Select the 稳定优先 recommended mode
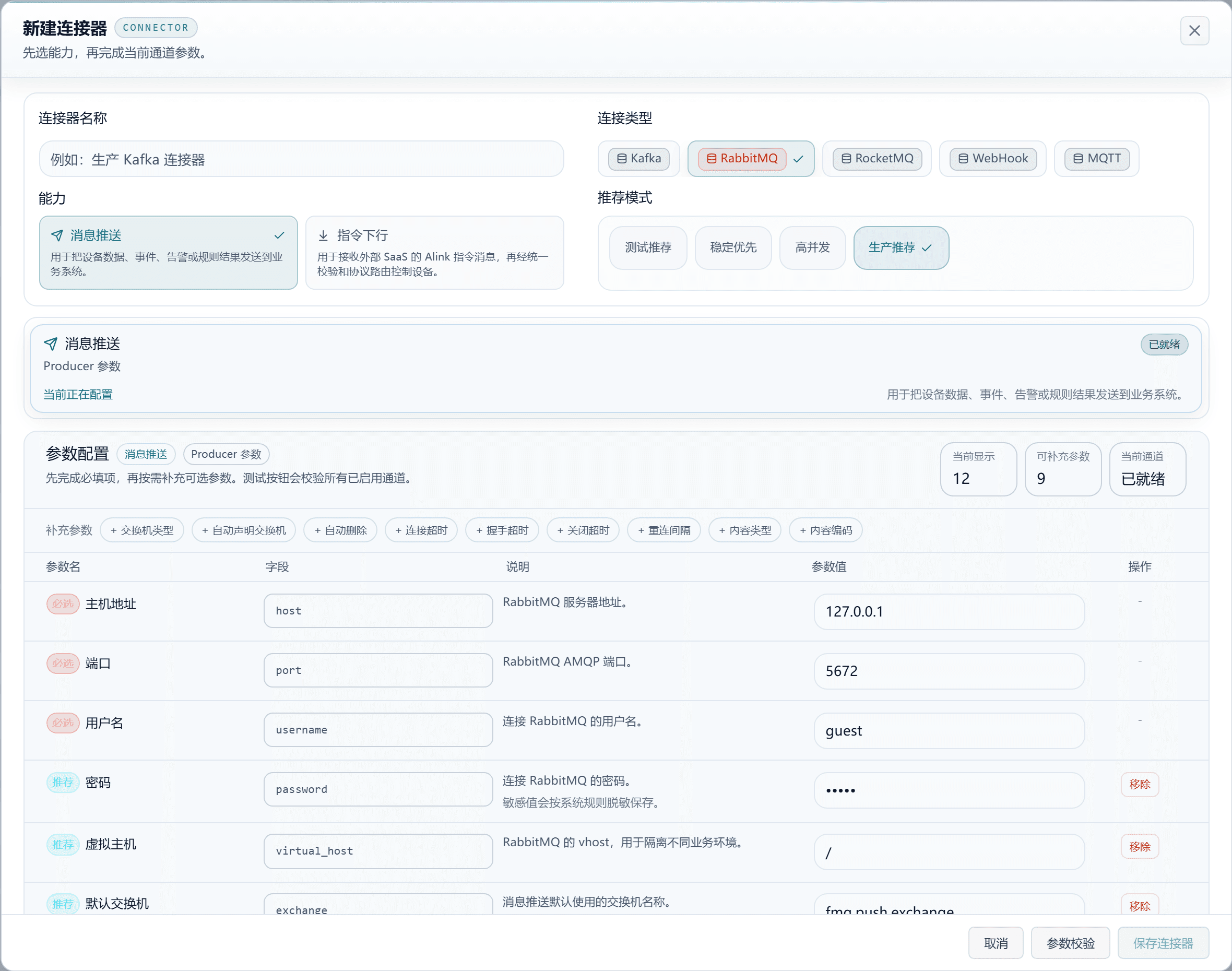 (x=733, y=247)
